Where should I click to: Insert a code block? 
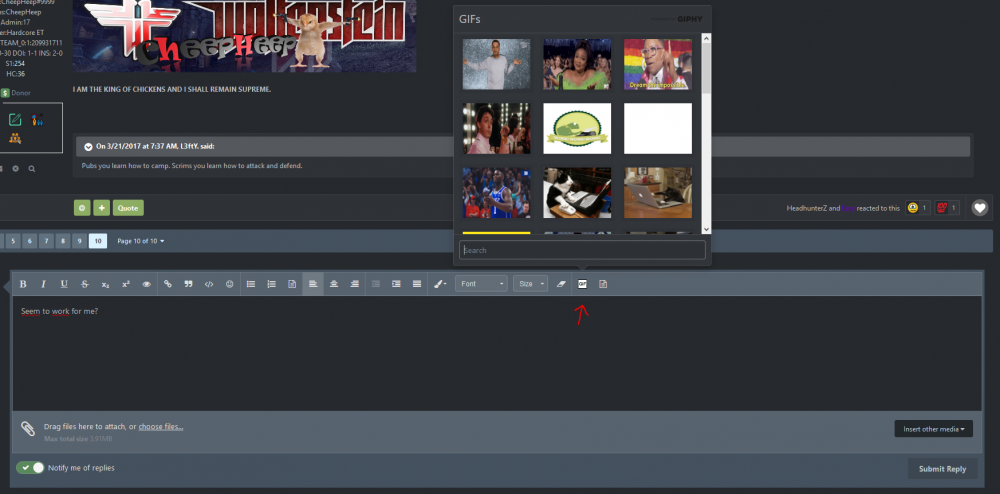click(x=209, y=284)
